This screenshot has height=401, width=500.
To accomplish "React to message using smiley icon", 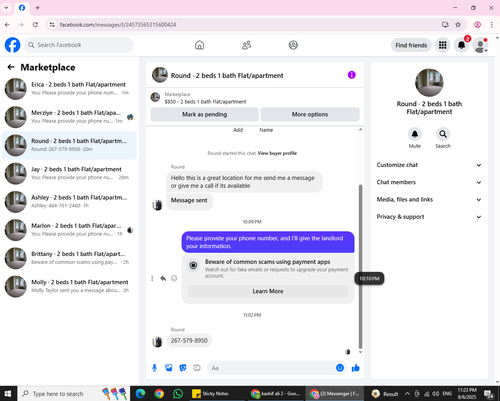I will (x=174, y=278).
